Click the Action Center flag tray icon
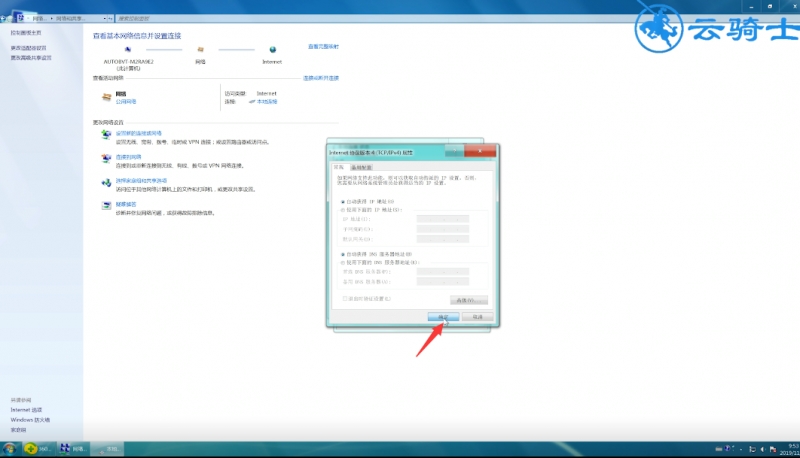800x458 pixels. tap(773, 449)
